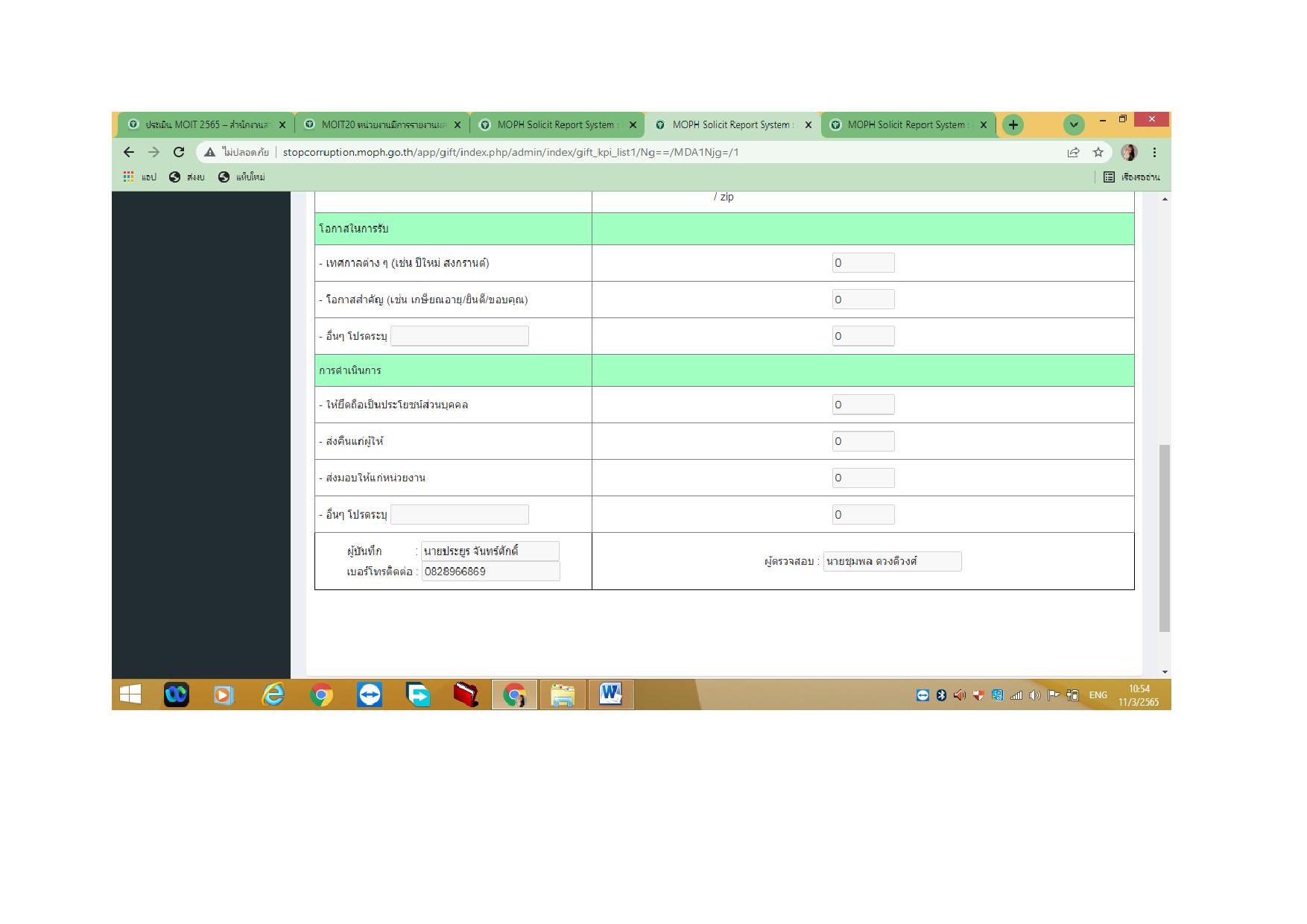The image size is (1307, 924).
Task: Click the important occasions count field (โอกาสสำคัญ)
Action: pyautogui.click(x=863, y=300)
